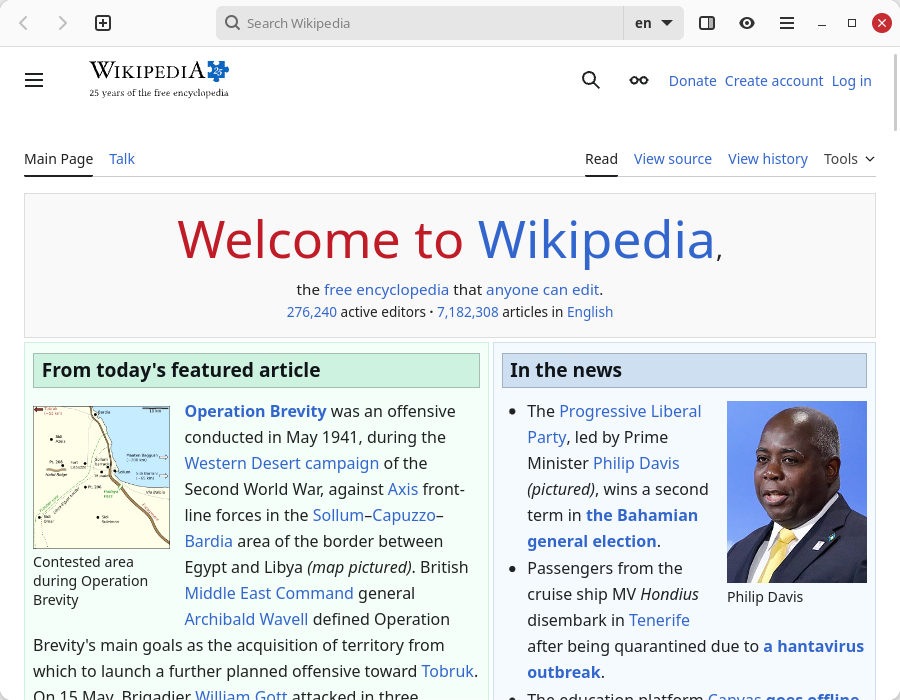This screenshot has height=700, width=900.
Task: Click Philip Davis link in news
Action: pyautogui.click(x=636, y=464)
